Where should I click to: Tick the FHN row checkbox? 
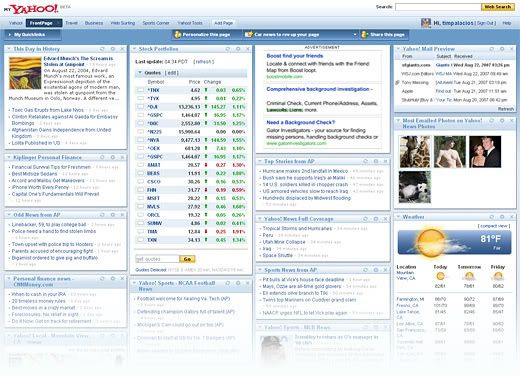click(x=140, y=190)
